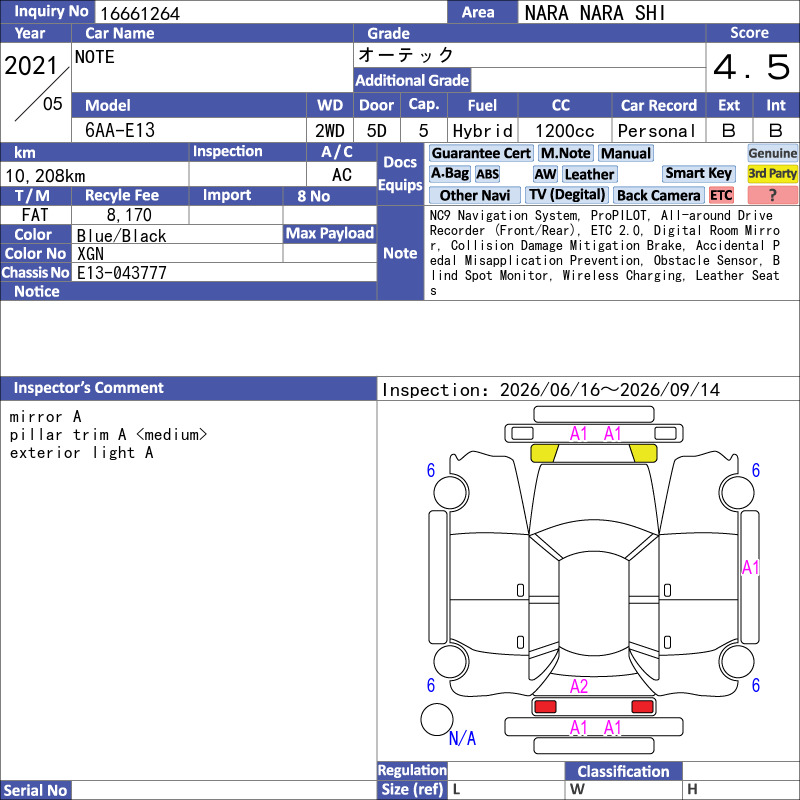This screenshot has width=800, height=800.
Task: Click the A-Bag equipment badge
Action: point(449,174)
